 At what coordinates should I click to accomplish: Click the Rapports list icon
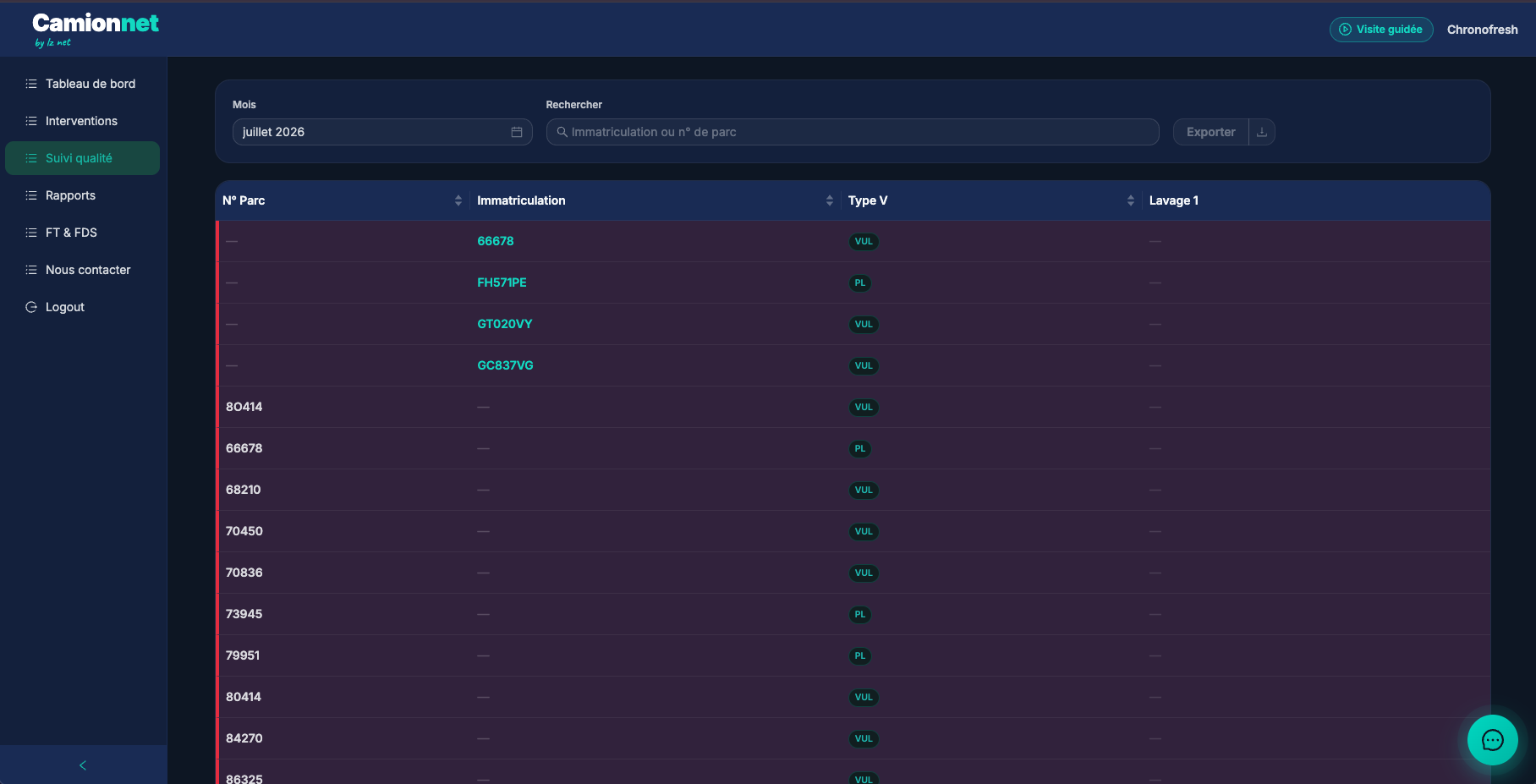pyautogui.click(x=31, y=195)
